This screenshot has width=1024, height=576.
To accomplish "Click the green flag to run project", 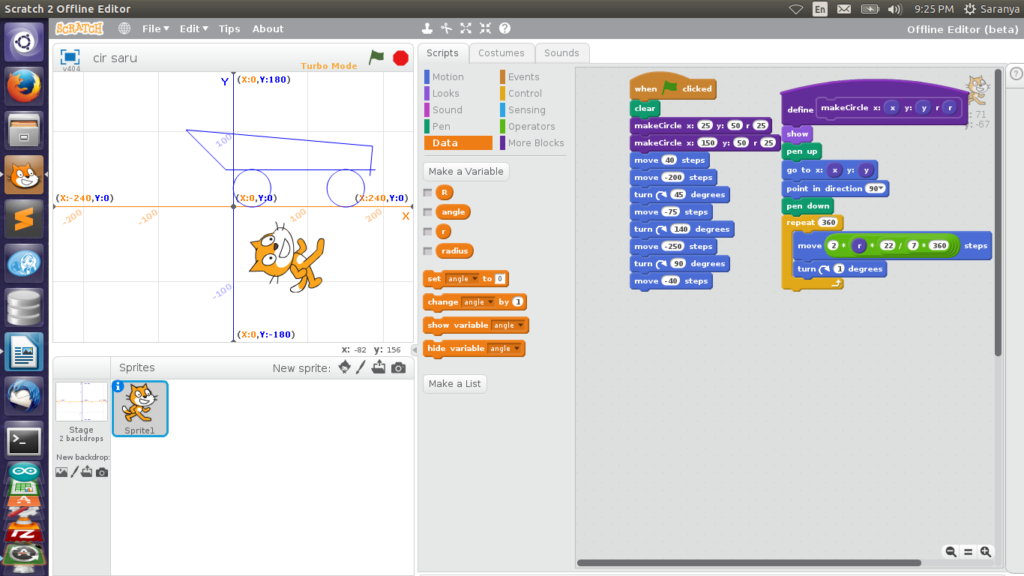I will pos(377,58).
